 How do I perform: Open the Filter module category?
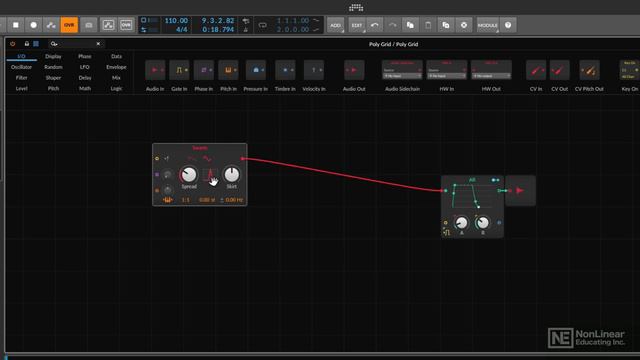click(x=21, y=78)
